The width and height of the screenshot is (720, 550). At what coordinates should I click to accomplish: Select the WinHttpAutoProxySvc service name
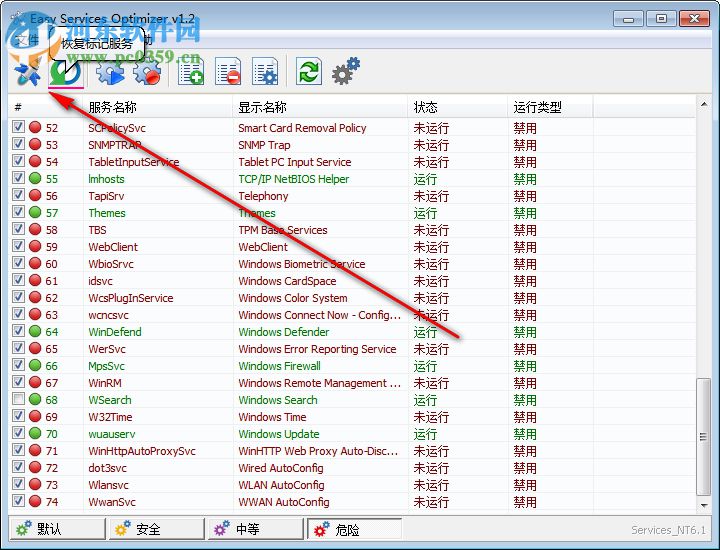(142, 451)
